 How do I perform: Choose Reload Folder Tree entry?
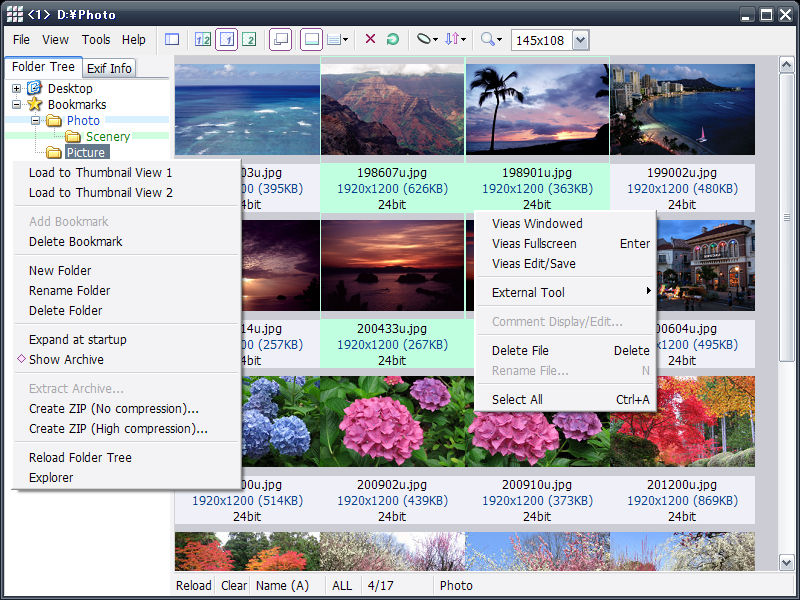(127, 458)
